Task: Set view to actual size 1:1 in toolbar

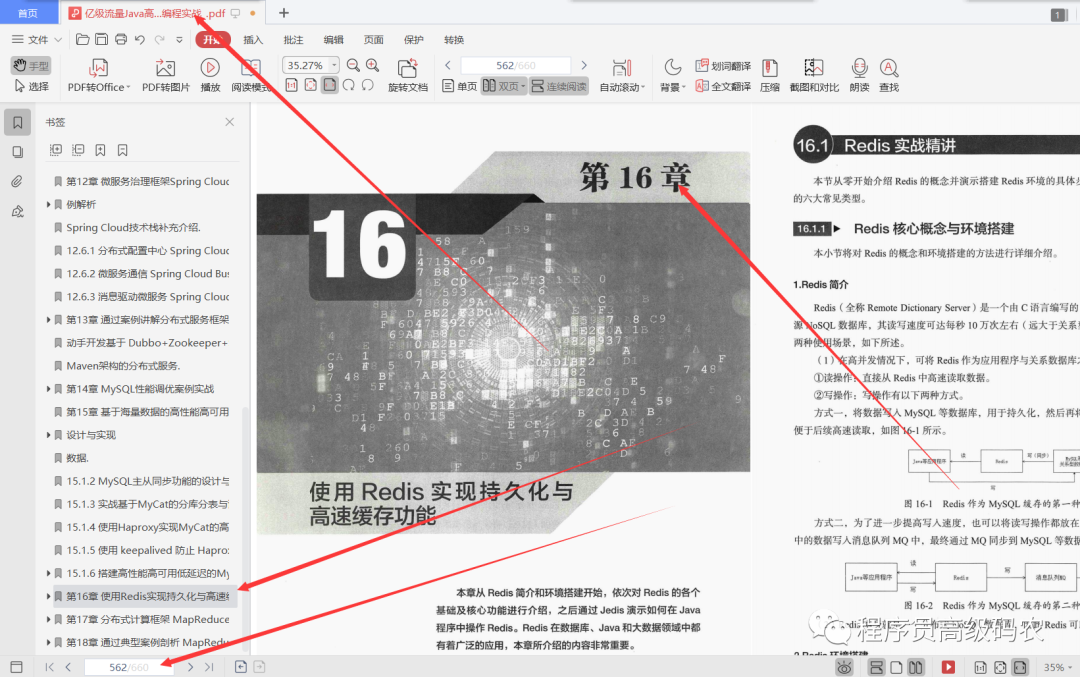Action: [291, 85]
